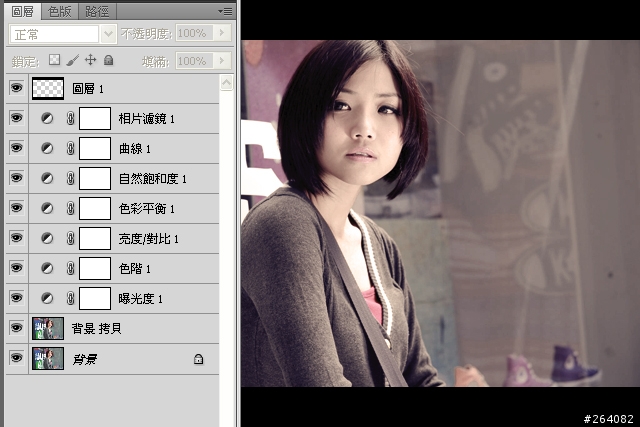Image resolution: width=640 pixels, height=427 pixels.
Task: Hide the 曝光度 1 layer
Action: click(x=16, y=298)
